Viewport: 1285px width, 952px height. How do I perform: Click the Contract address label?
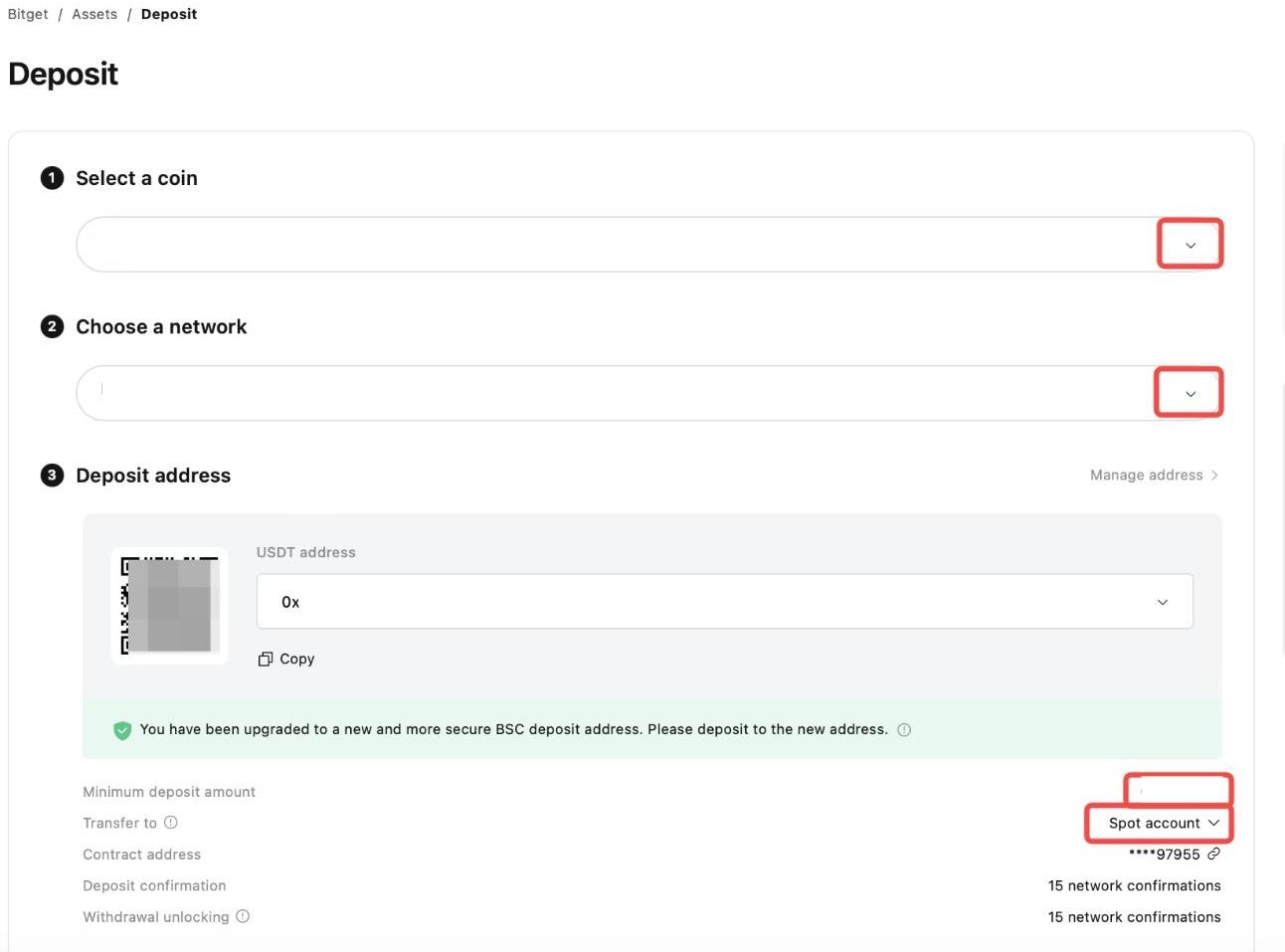142,855
